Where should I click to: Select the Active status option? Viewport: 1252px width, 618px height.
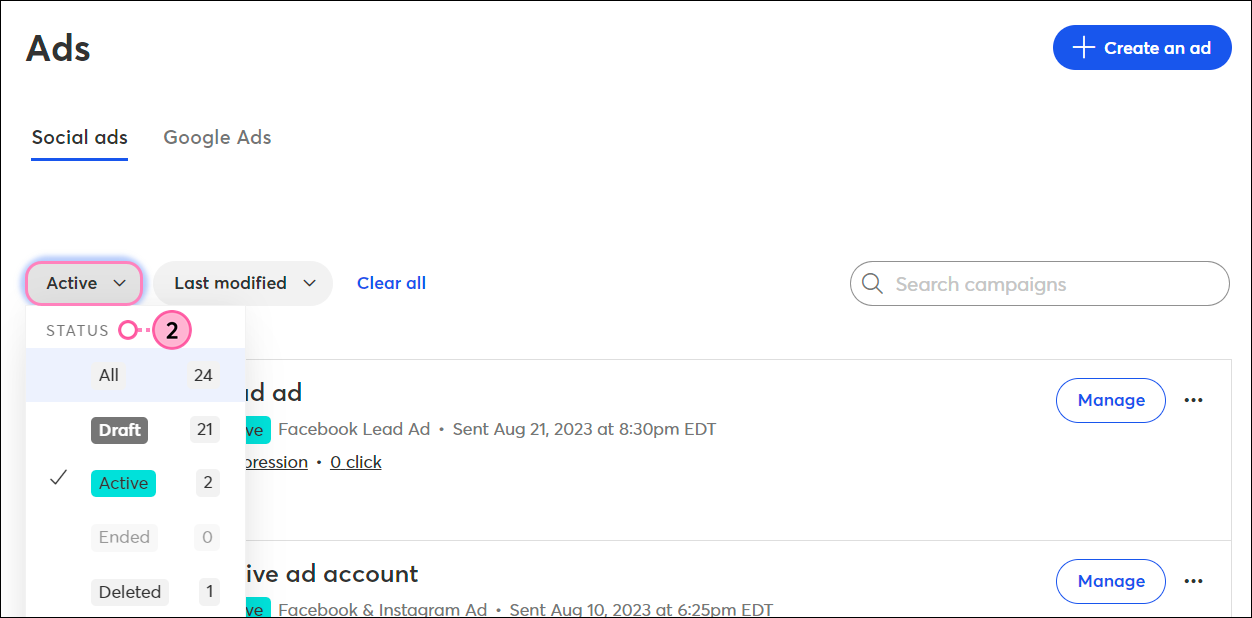(x=135, y=483)
